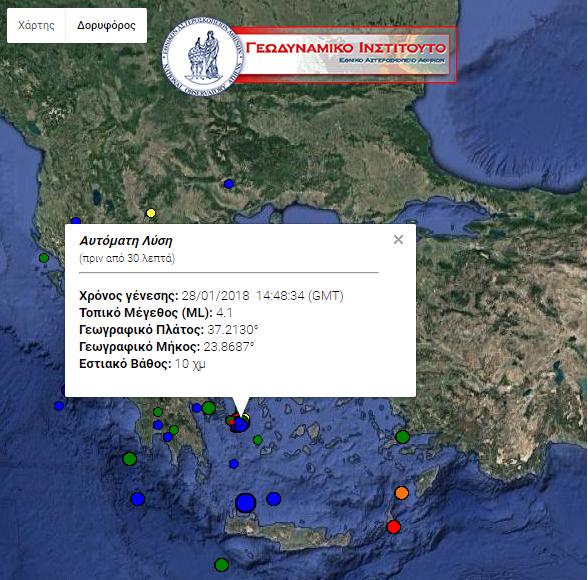Close the Αυτόματη Λύση info popup
The height and width of the screenshot is (580, 588).
(x=398, y=240)
